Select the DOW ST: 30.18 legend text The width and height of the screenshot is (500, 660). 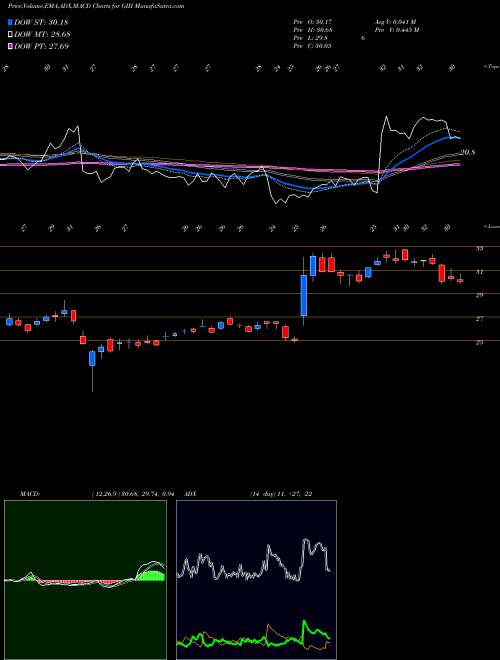pos(41,22)
